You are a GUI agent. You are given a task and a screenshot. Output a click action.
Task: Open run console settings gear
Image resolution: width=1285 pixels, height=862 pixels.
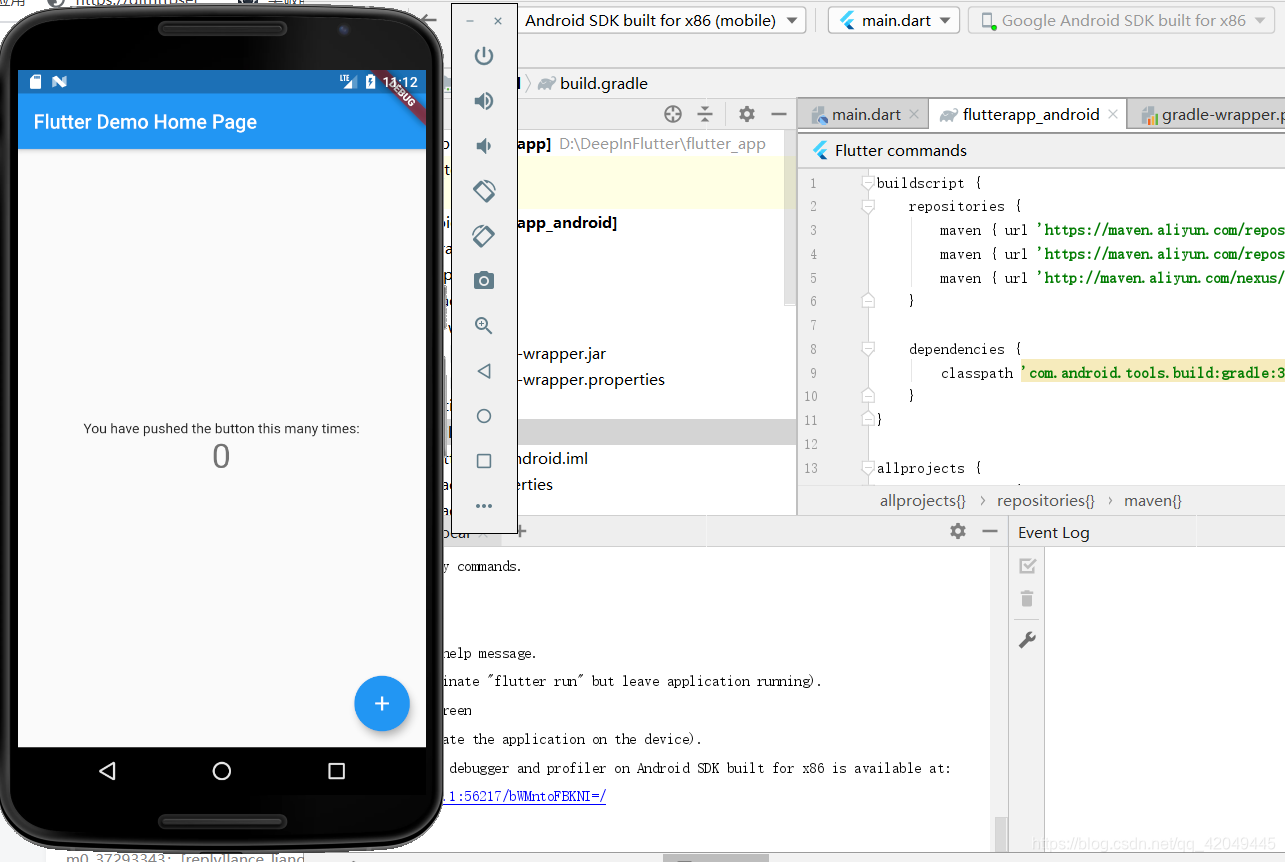point(958,531)
